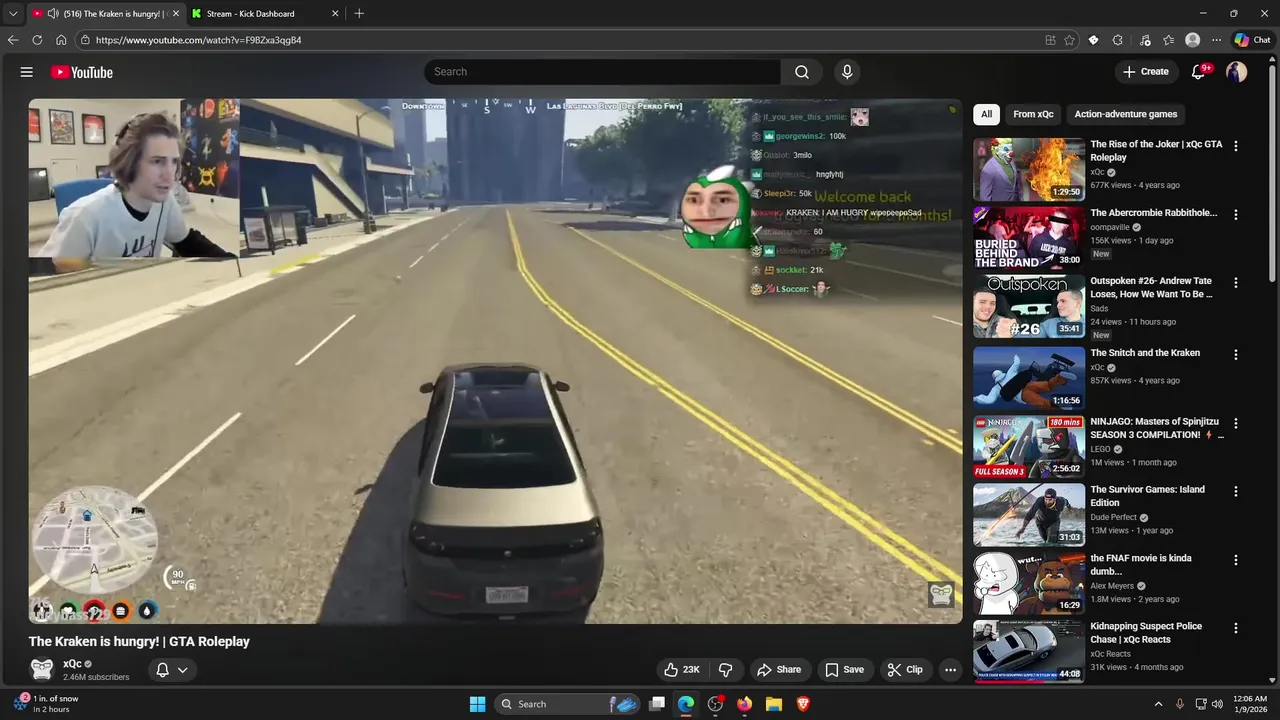Add this page to favorites star
Screen dimensions: 1280x720
click(1069, 40)
